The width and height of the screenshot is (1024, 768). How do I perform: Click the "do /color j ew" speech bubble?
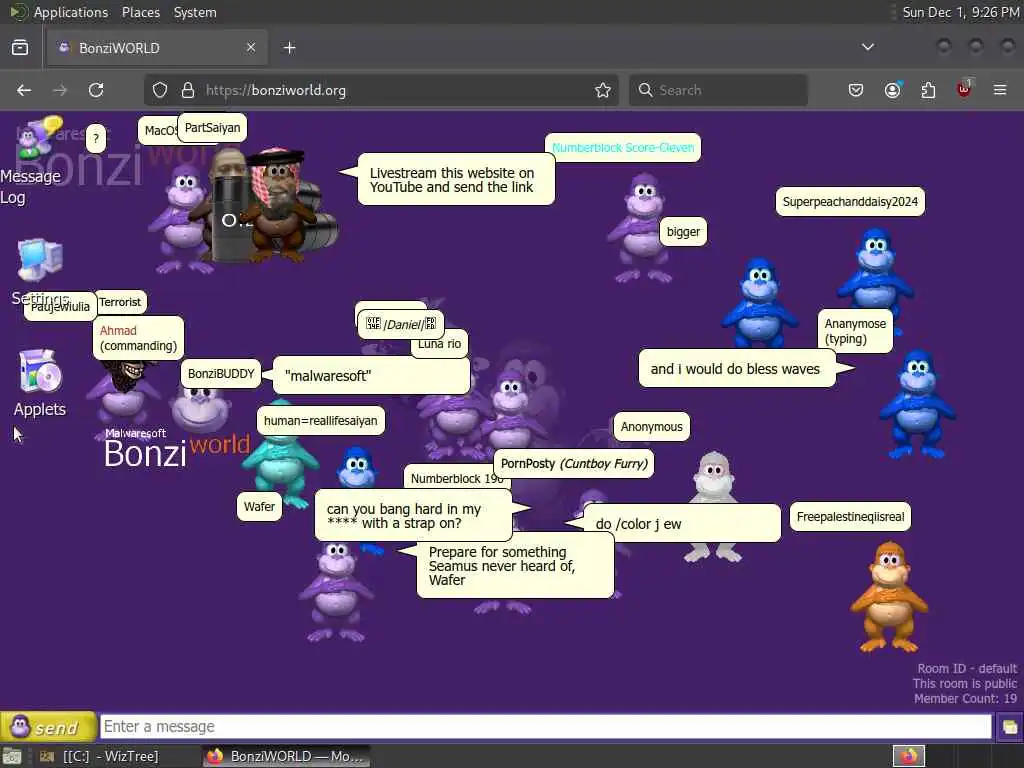point(682,524)
